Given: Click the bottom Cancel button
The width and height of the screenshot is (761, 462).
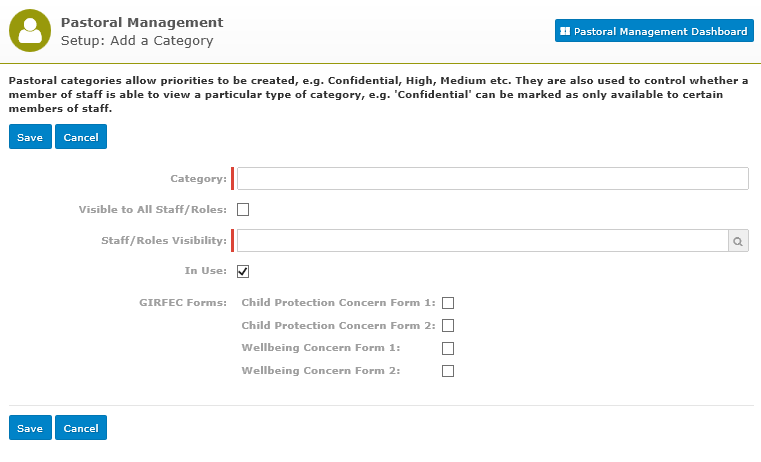Looking at the screenshot, I should click(81, 428).
